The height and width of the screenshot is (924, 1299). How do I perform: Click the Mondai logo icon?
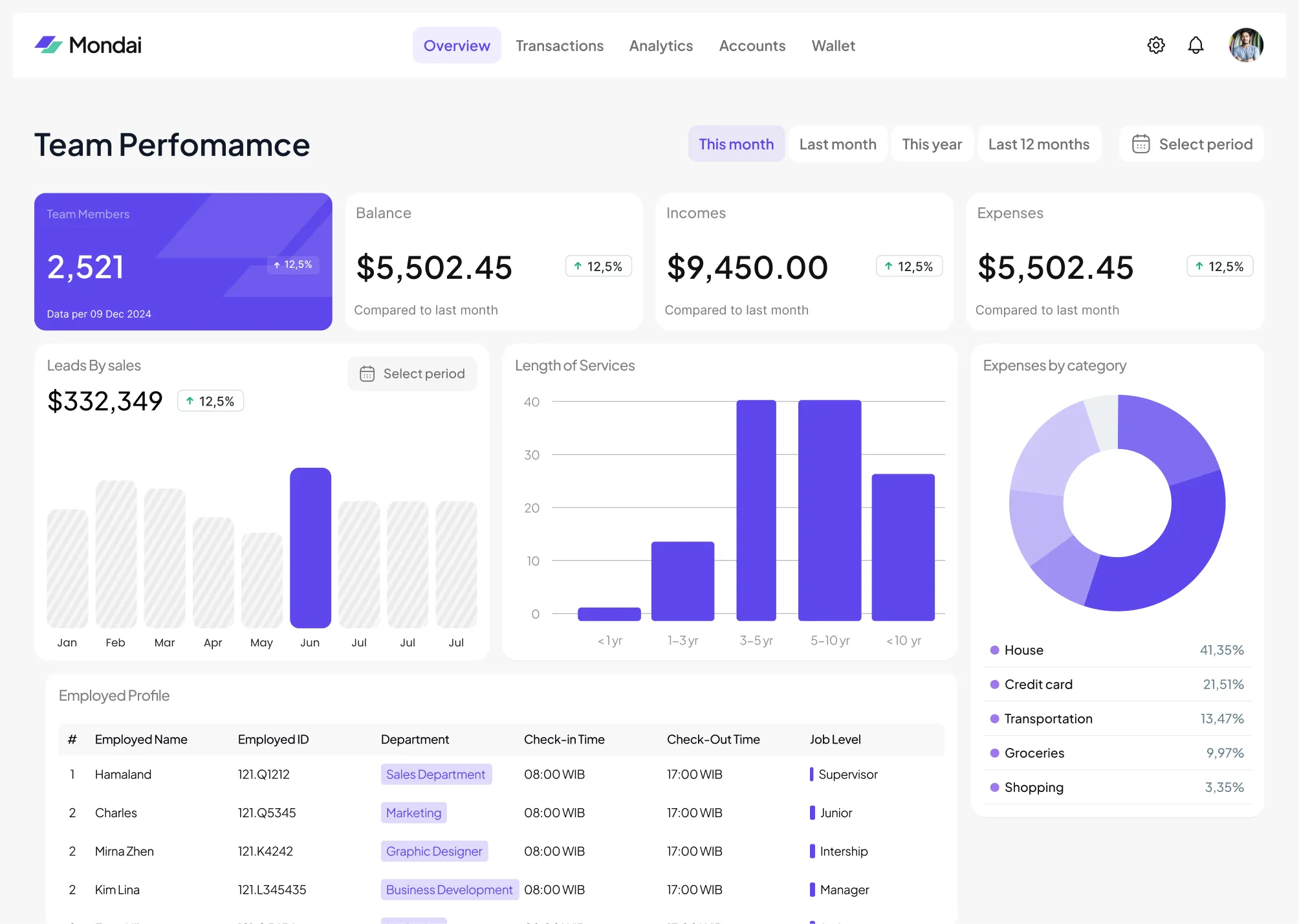[49, 45]
